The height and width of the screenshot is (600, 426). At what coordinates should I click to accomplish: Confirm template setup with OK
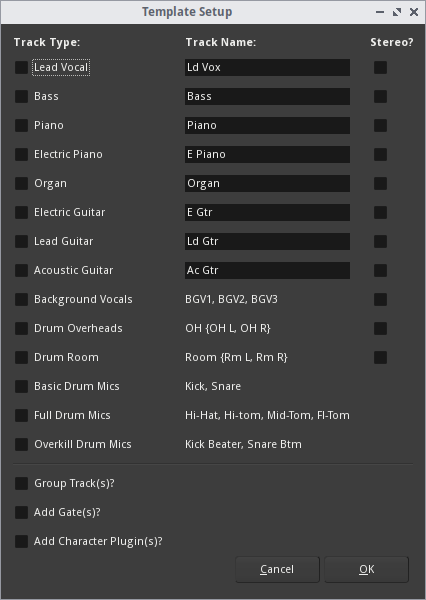[x=367, y=569]
